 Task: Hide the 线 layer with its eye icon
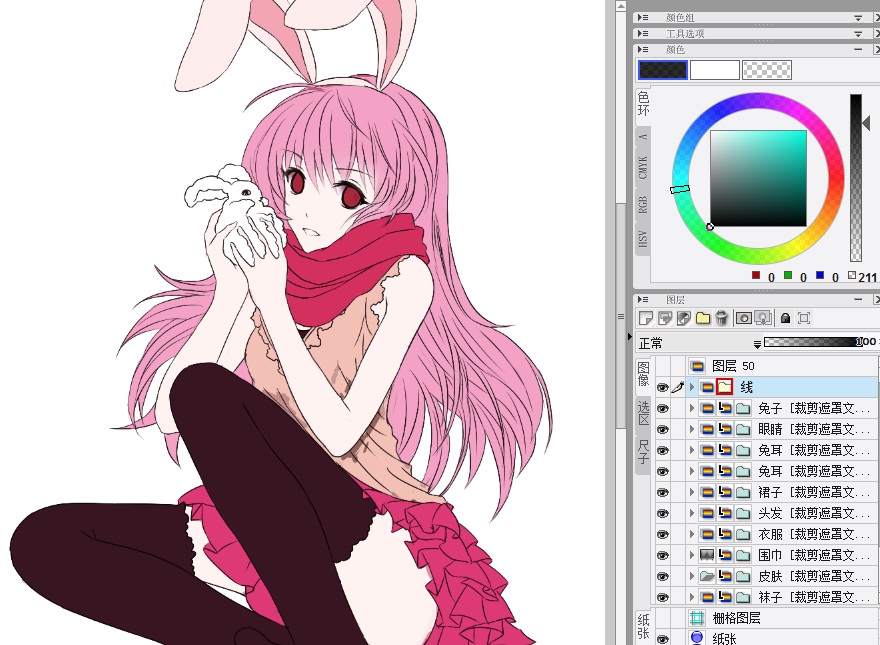663,387
